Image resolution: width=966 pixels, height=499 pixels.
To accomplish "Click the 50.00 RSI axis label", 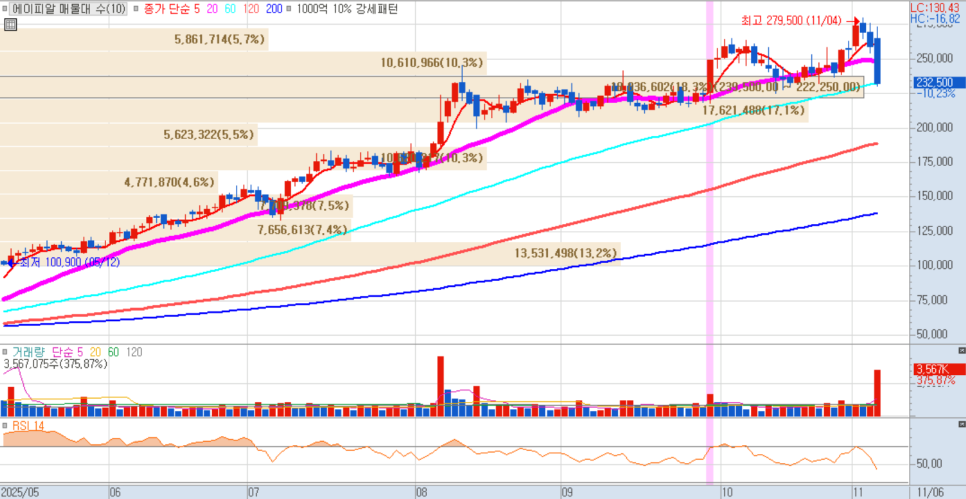I will click(x=930, y=463).
